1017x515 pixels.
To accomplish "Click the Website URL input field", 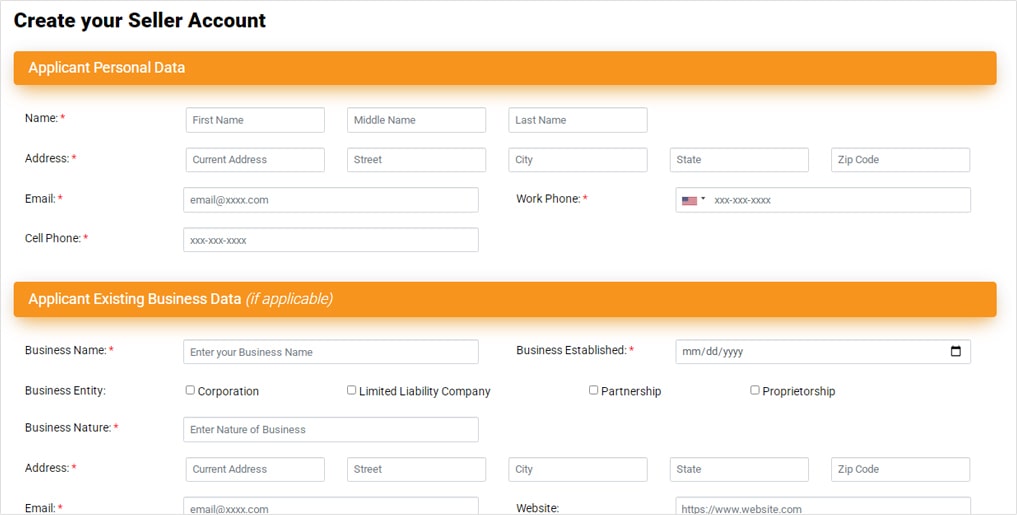I will (822, 507).
